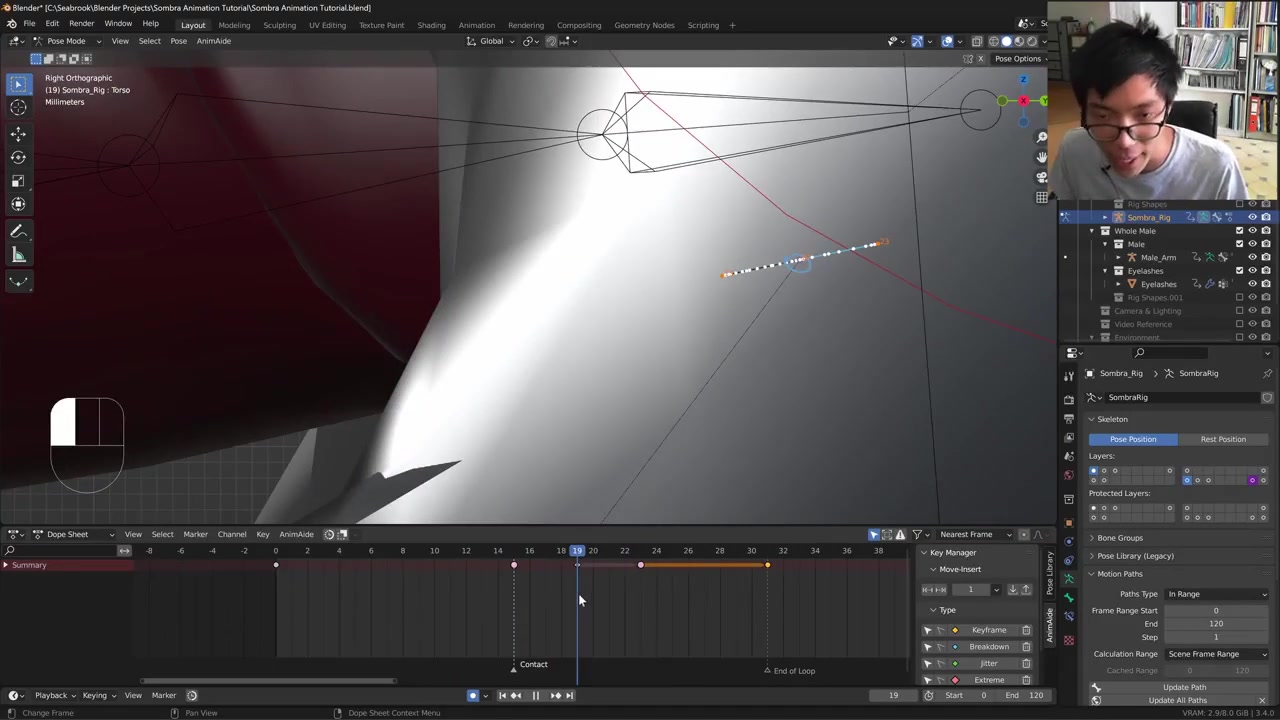Click the pan view hand icon
This screenshot has width=1280, height=720.
[x=1042, y=157]
